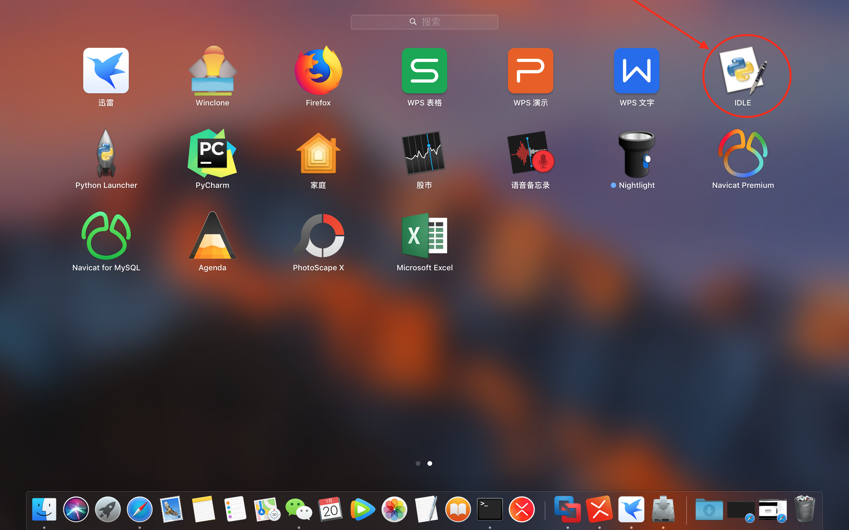Open the blue Downloads folder stack
Screen dimensions: 849x530
click(709, 509)
